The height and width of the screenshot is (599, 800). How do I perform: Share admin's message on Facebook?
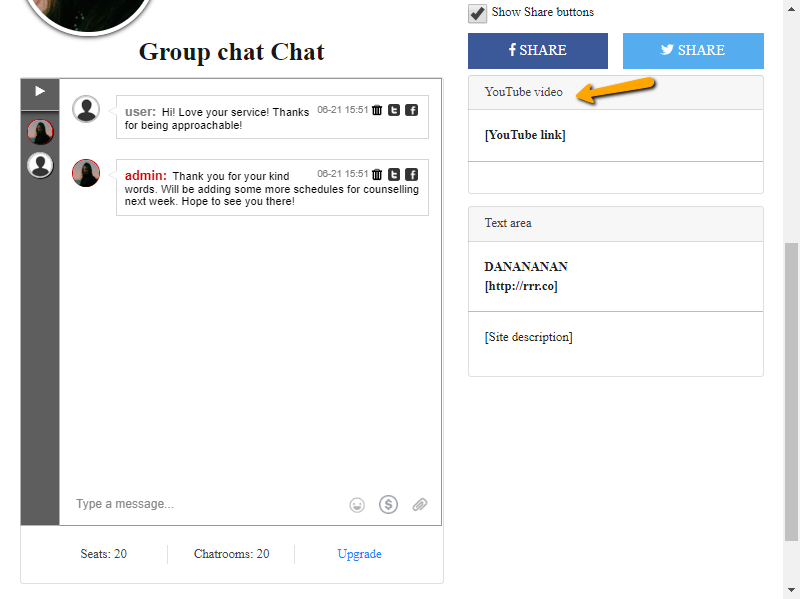(411, 174)
